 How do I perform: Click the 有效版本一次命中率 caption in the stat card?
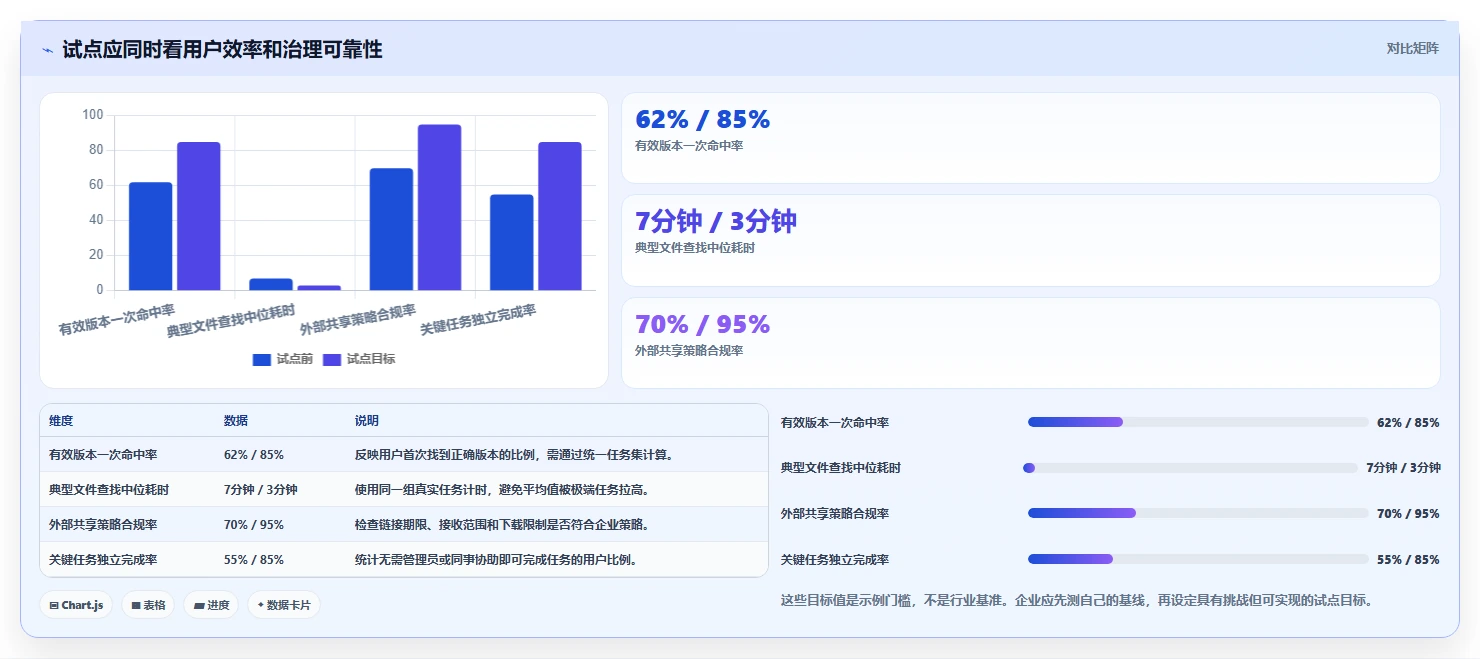click(x=689, y=146)
